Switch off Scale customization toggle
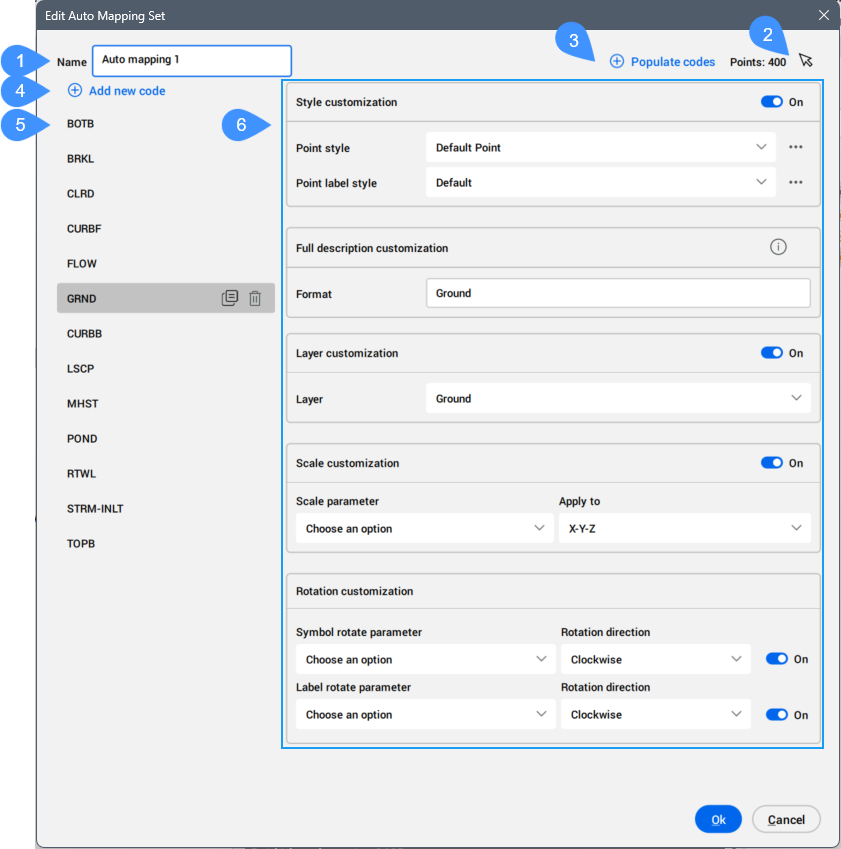This screenshot has height=849, width=841. 771,463
